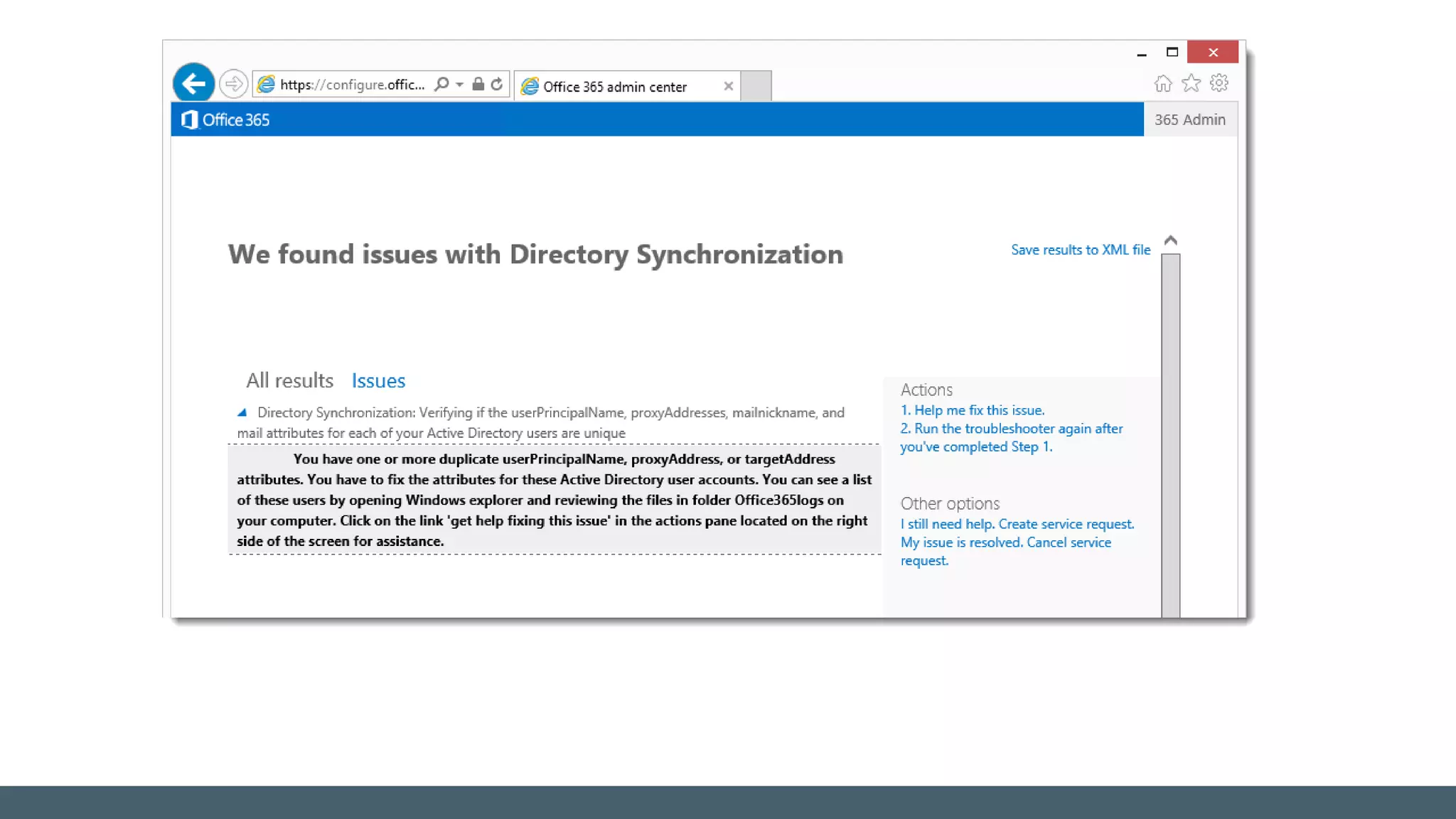The width and height of the screenshot is (1456, 819).
Task: Select the Issues tab
Action: coord(378,380)
